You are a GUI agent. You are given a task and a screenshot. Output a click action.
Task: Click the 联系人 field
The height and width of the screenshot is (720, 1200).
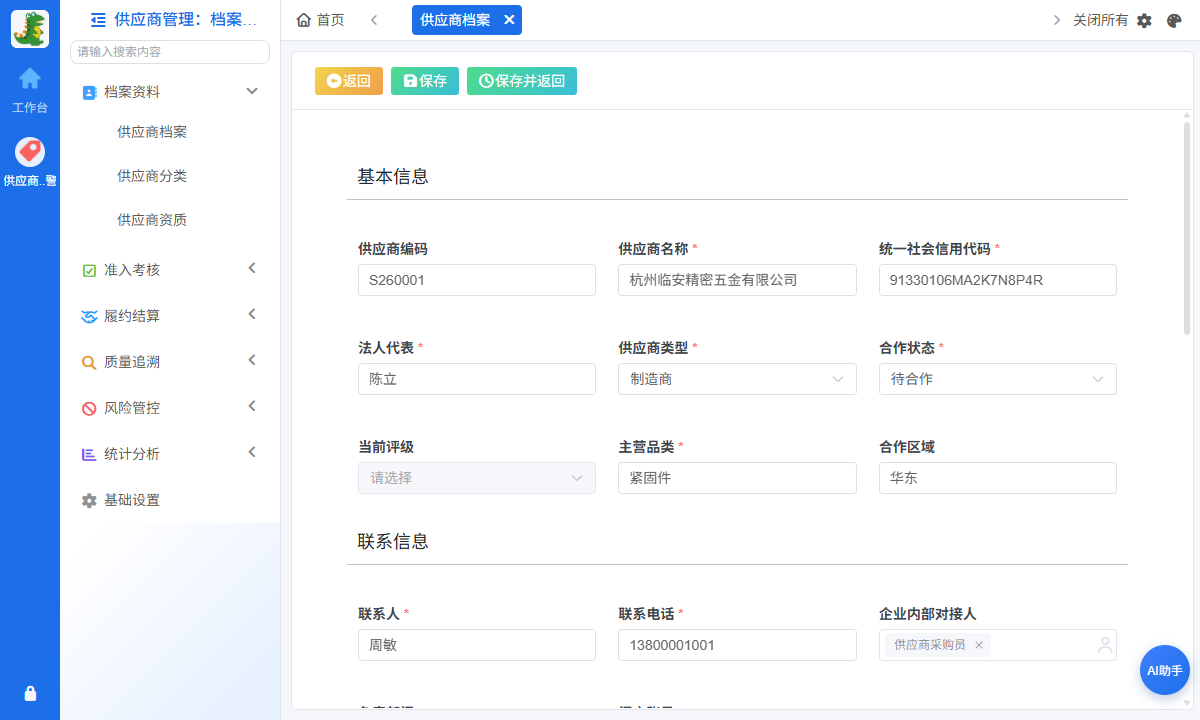point(477,645)
